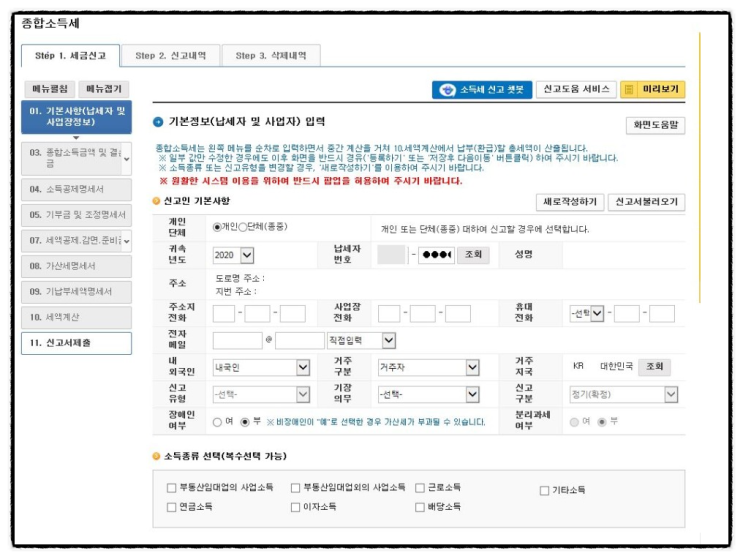Open 08. 가산세명세서 menu item
The image size is (743, 559).
tap(76, 266)
